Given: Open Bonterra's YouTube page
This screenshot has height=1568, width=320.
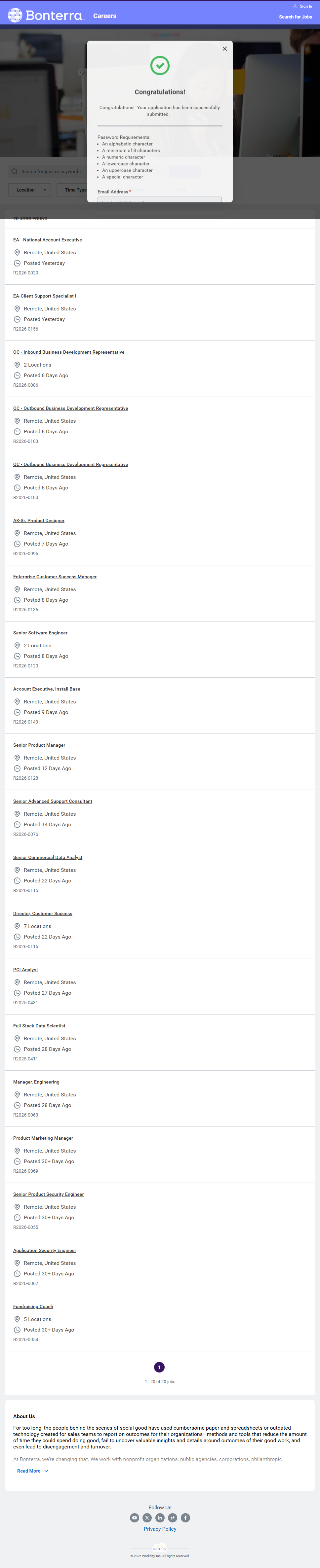Looking at the screenshot, I should [135, 1517].
